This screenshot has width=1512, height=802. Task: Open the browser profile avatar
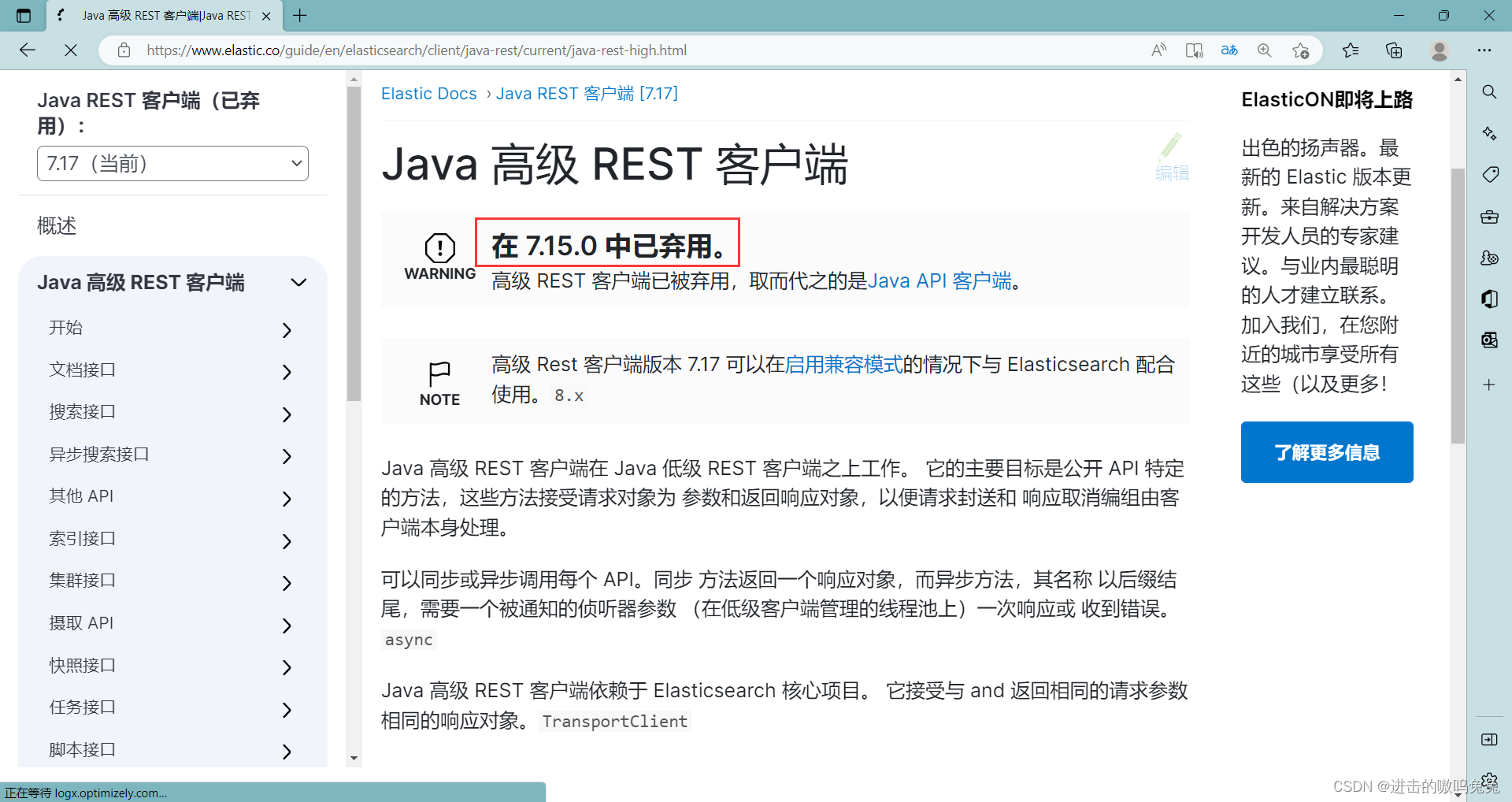[1440, 50]
